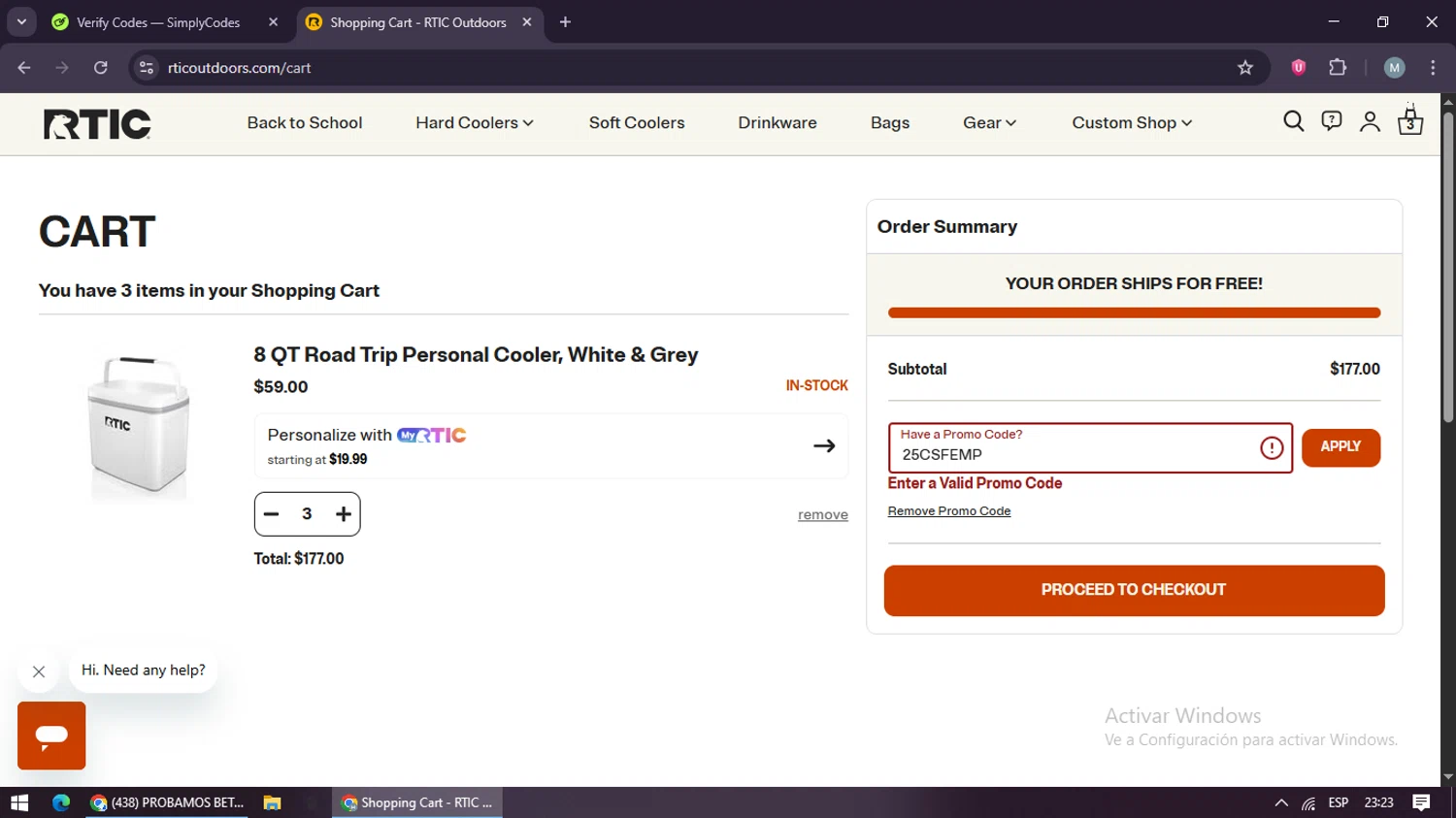Expand the Gear dropdown menu
Image resolution: width=1456 pixels, height=818 pixels.
coord(989,123)
